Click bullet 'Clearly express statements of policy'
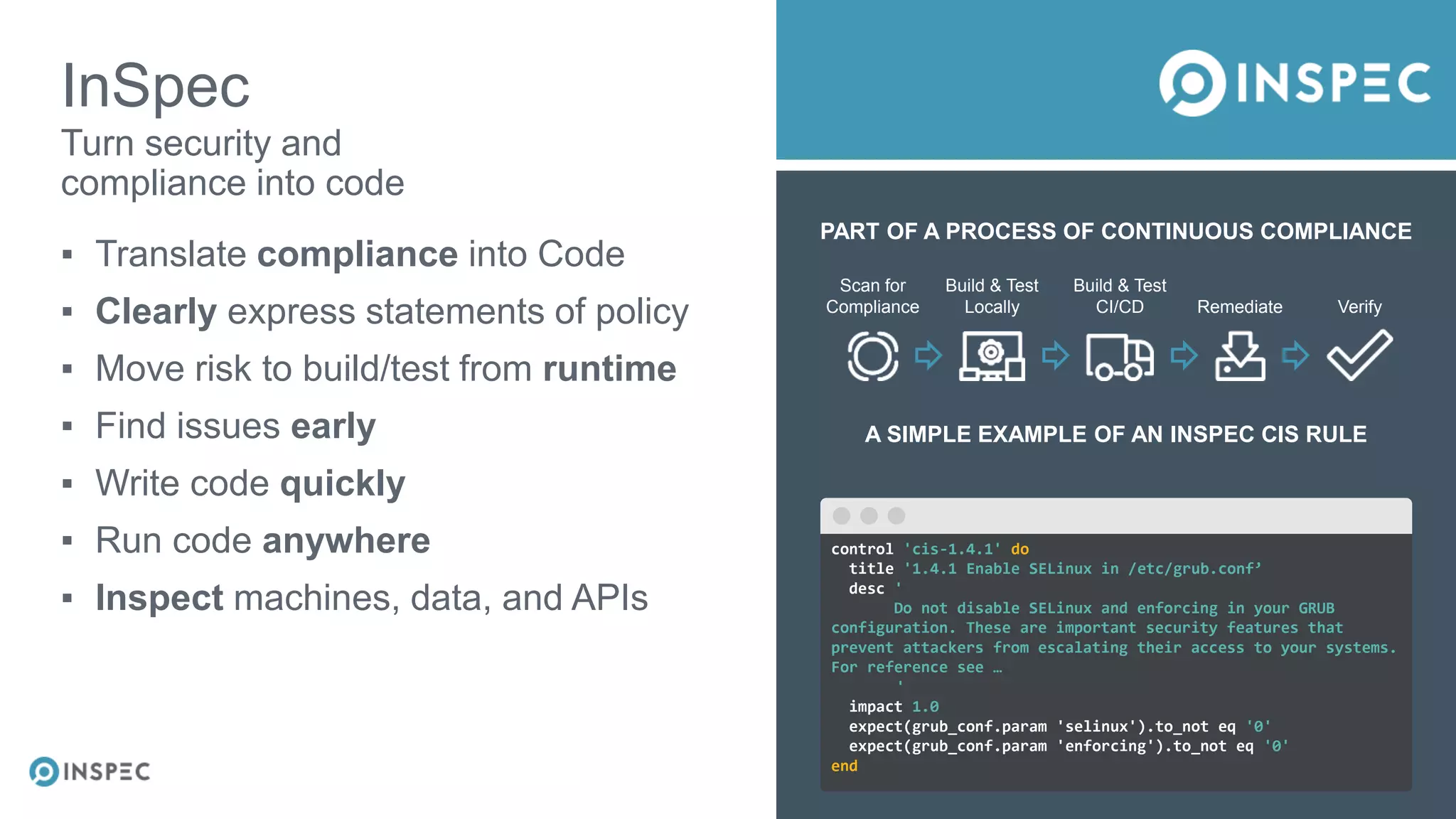 392,312
